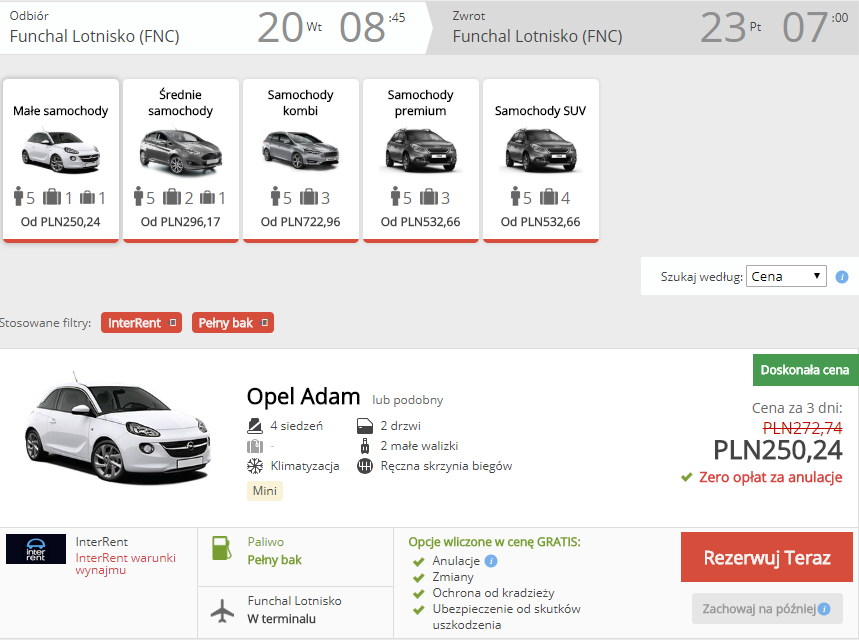This screenshot has width=859, height=640.
Task: Click the large luggage icon with dash
Action: [x=255, y=446]
